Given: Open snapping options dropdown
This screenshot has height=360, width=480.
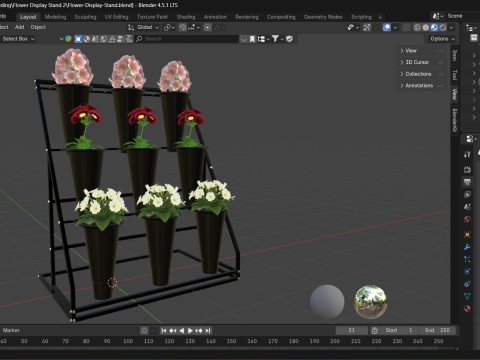Looking at the screenshot, I should (194, 27).
